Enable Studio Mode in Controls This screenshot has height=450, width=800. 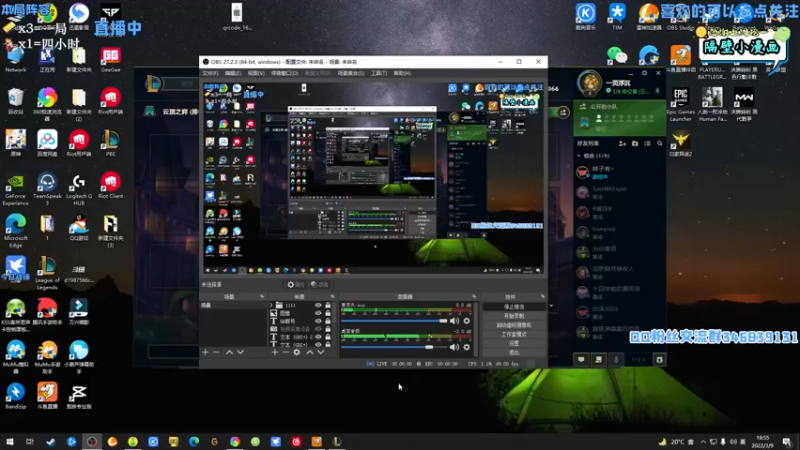514,335
